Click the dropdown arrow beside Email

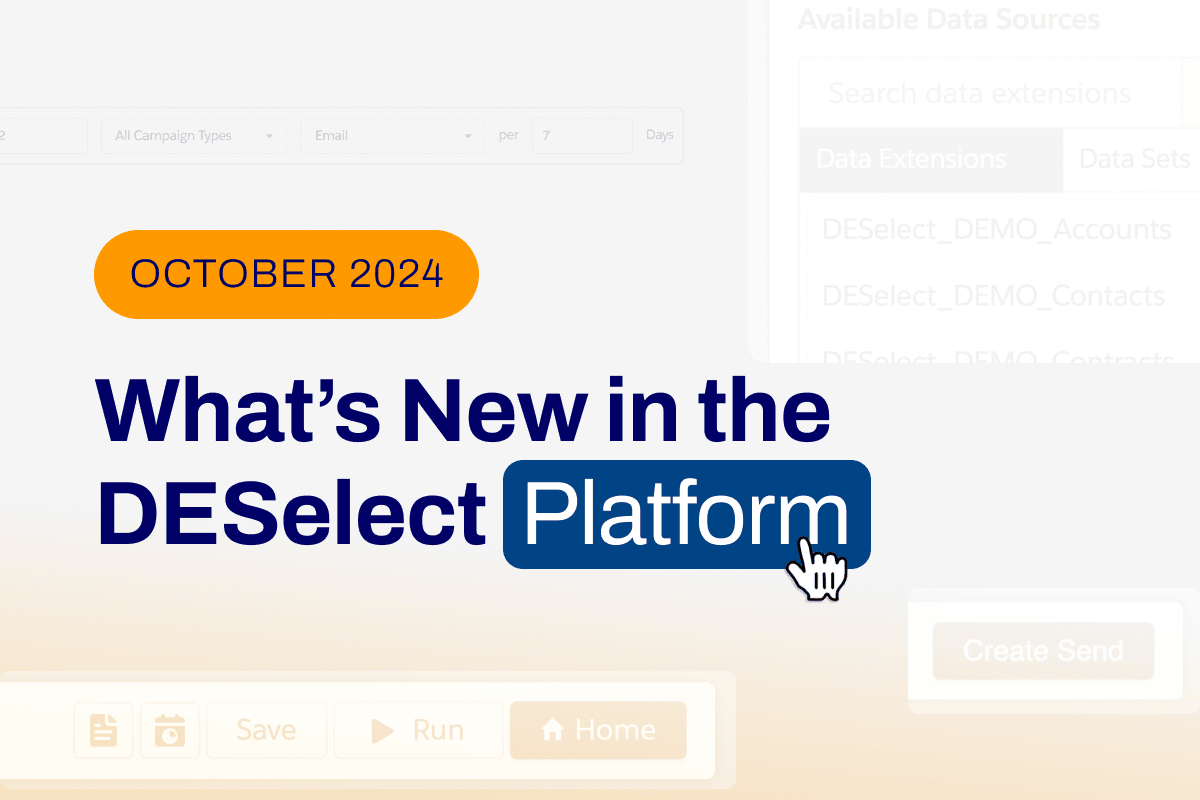click(x=467, y=135)
